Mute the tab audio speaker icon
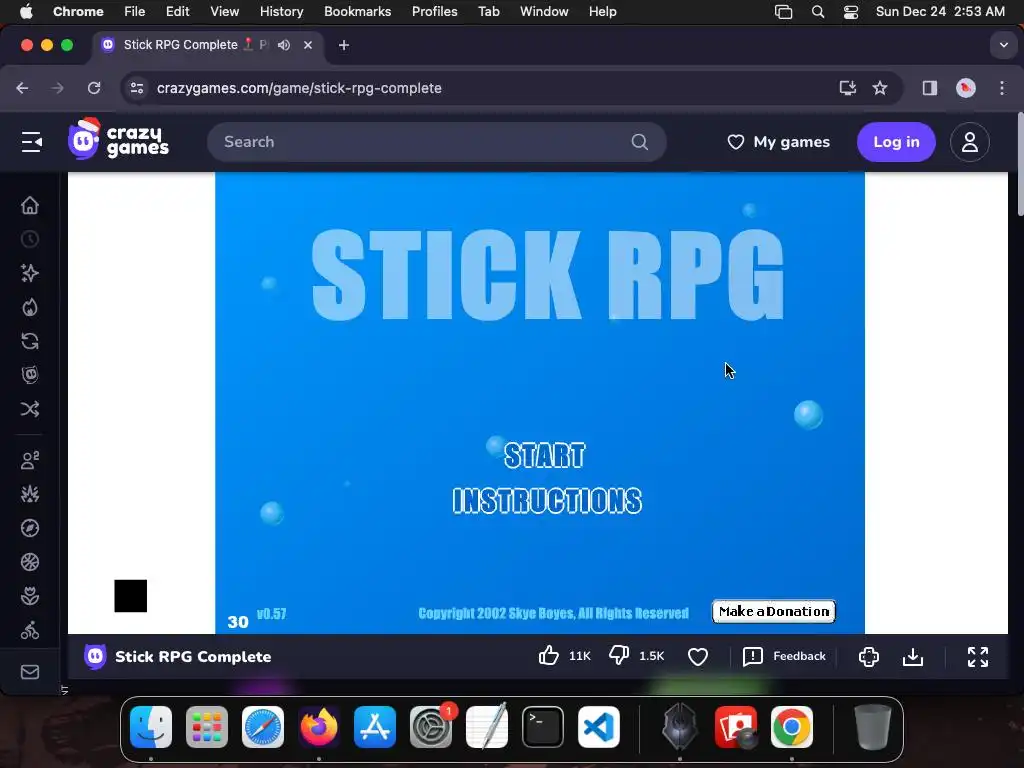This screenshot has height=768, width=1024. pos(284,45)
